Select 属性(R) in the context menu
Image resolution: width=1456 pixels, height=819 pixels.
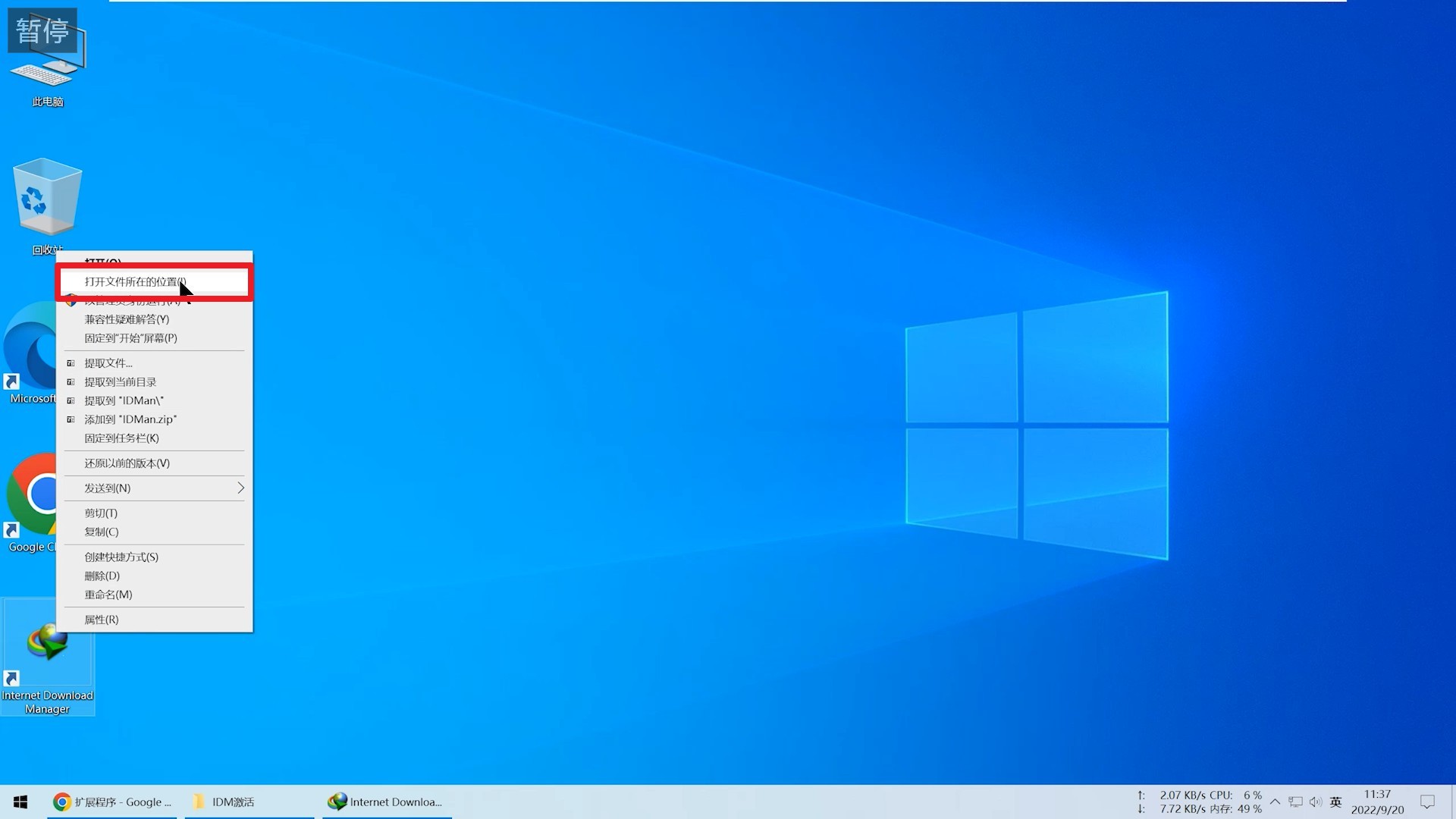(x=102, y=620)
